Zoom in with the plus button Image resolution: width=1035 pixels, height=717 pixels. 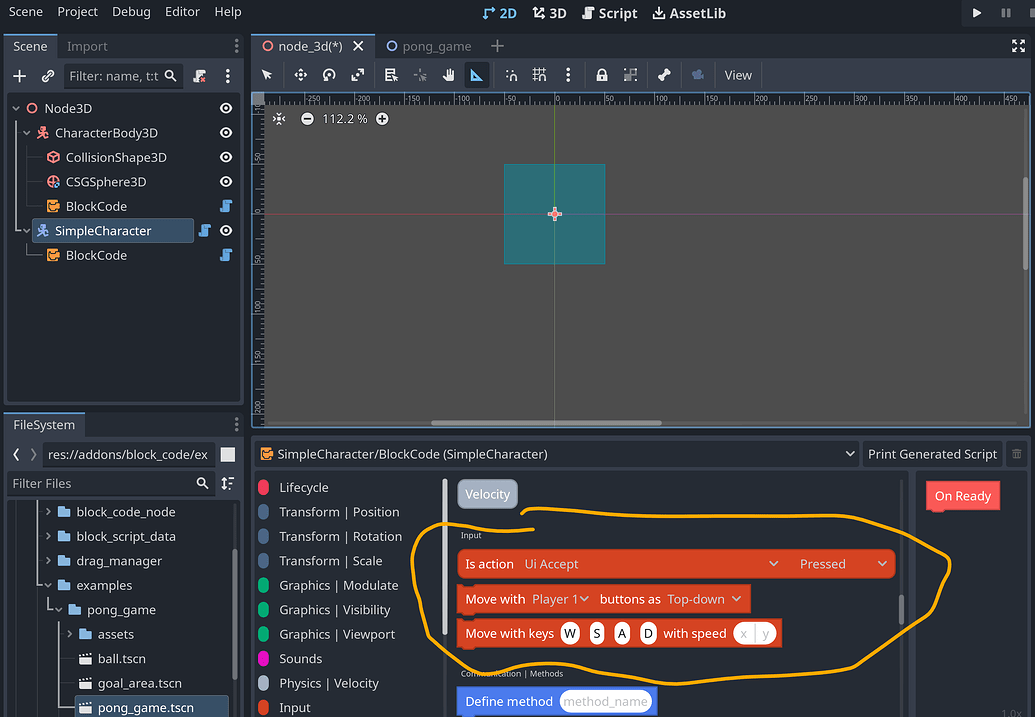coord(382,119)
